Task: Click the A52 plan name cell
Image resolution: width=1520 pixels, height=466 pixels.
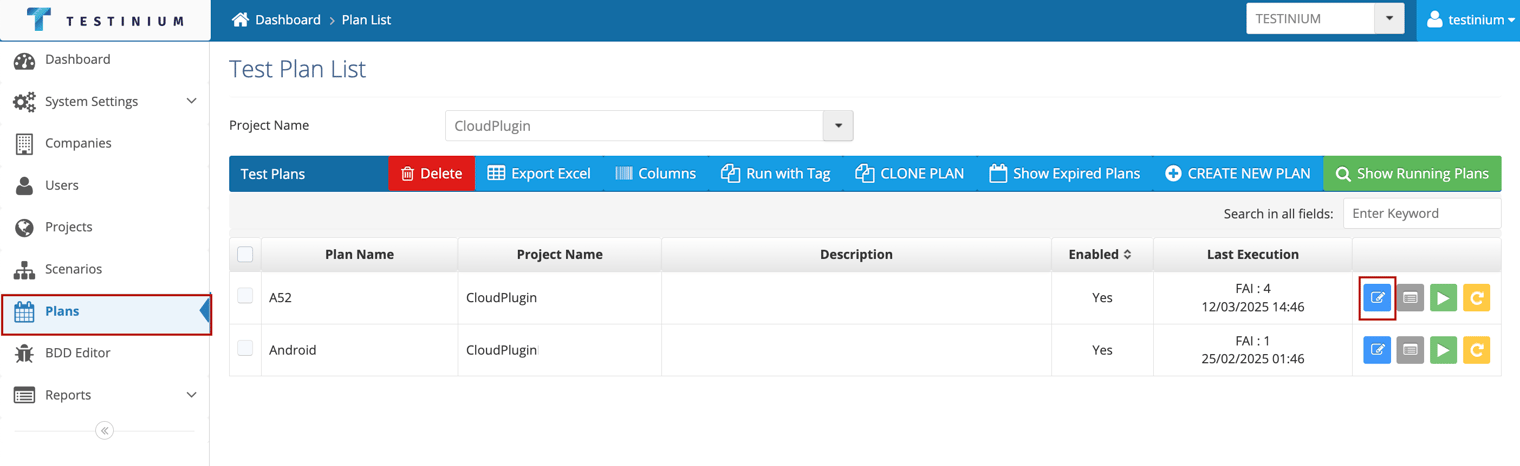Action: click(x=359, y=298)
